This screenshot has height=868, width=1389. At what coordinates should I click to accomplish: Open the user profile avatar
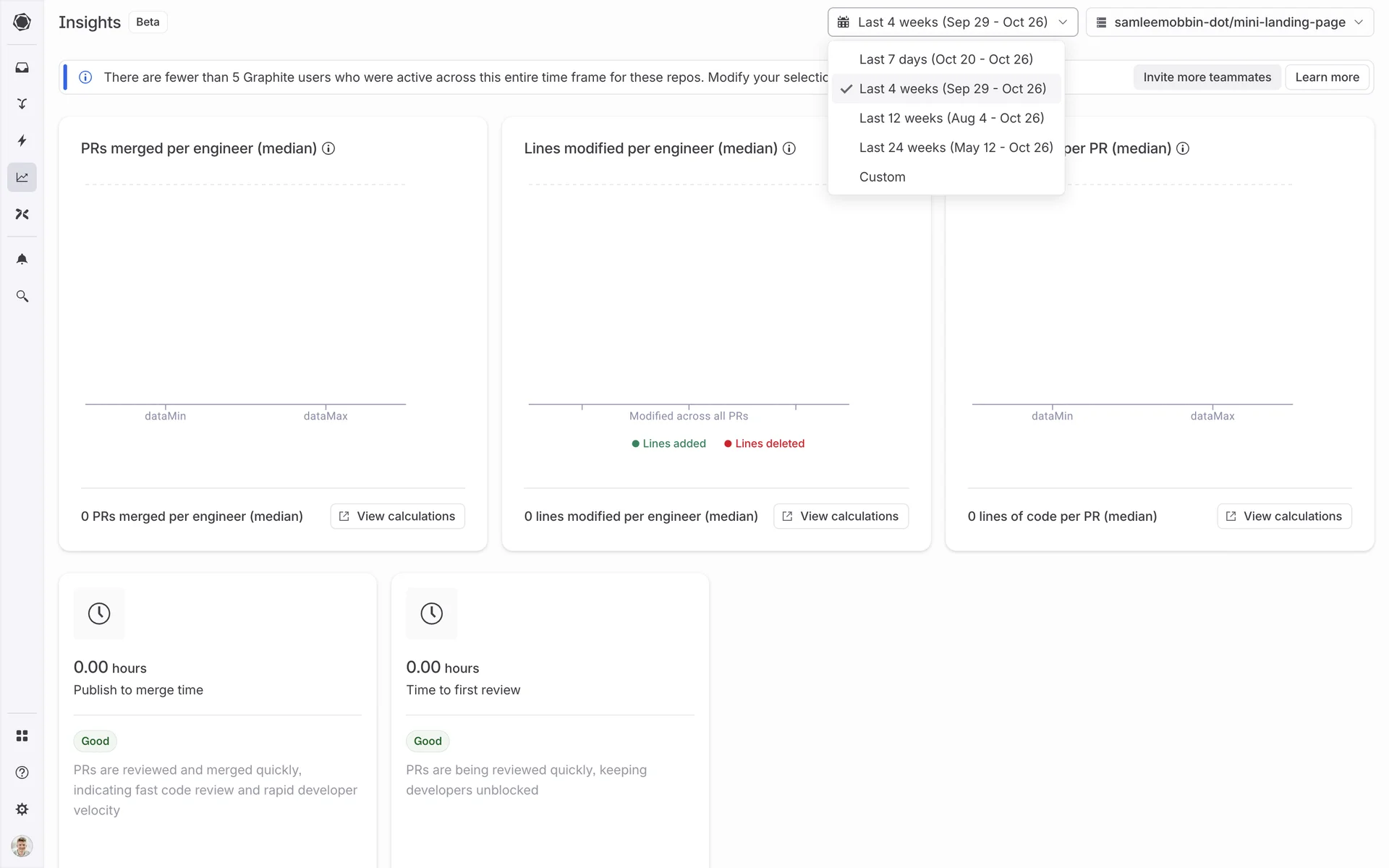click(x=22, y=846)
